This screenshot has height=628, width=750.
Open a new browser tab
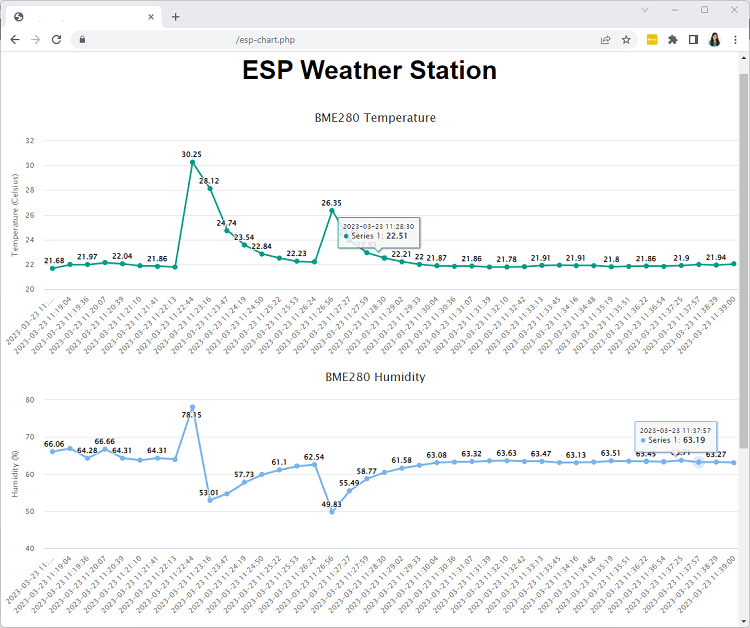176,17
